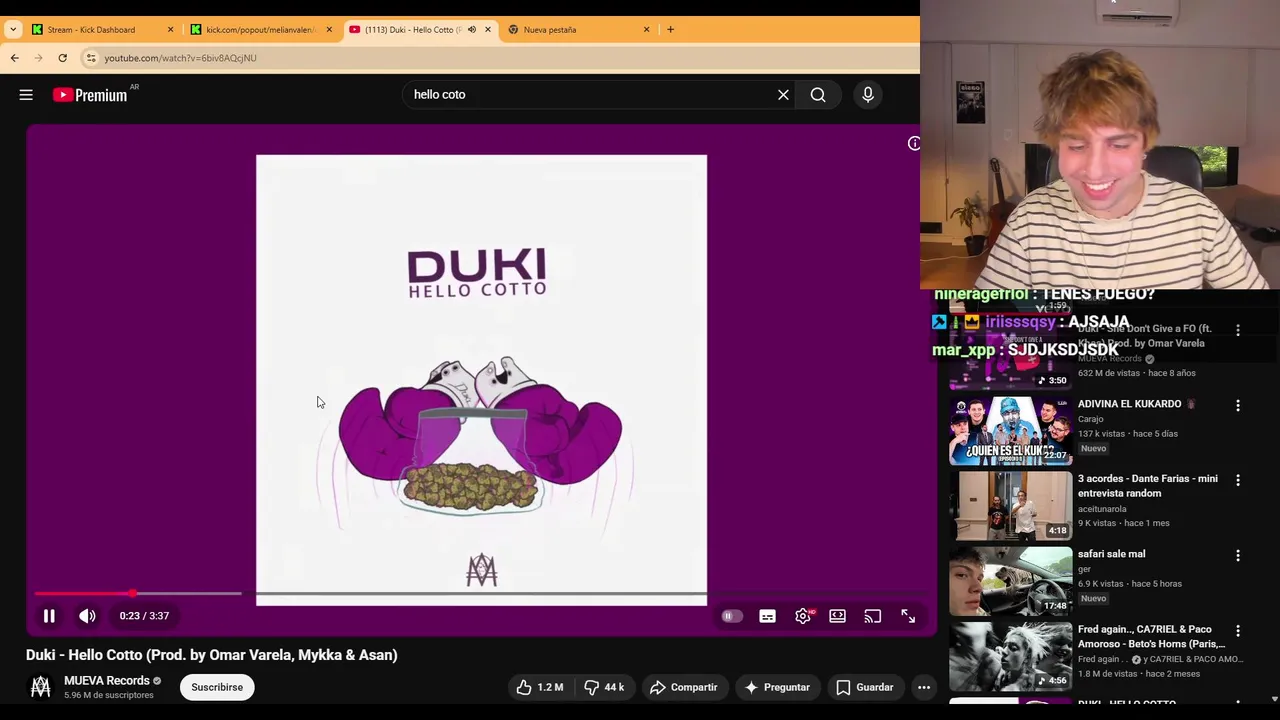View site information icon in address bar
Viewport: 1280px width, 720px height.
91,58
